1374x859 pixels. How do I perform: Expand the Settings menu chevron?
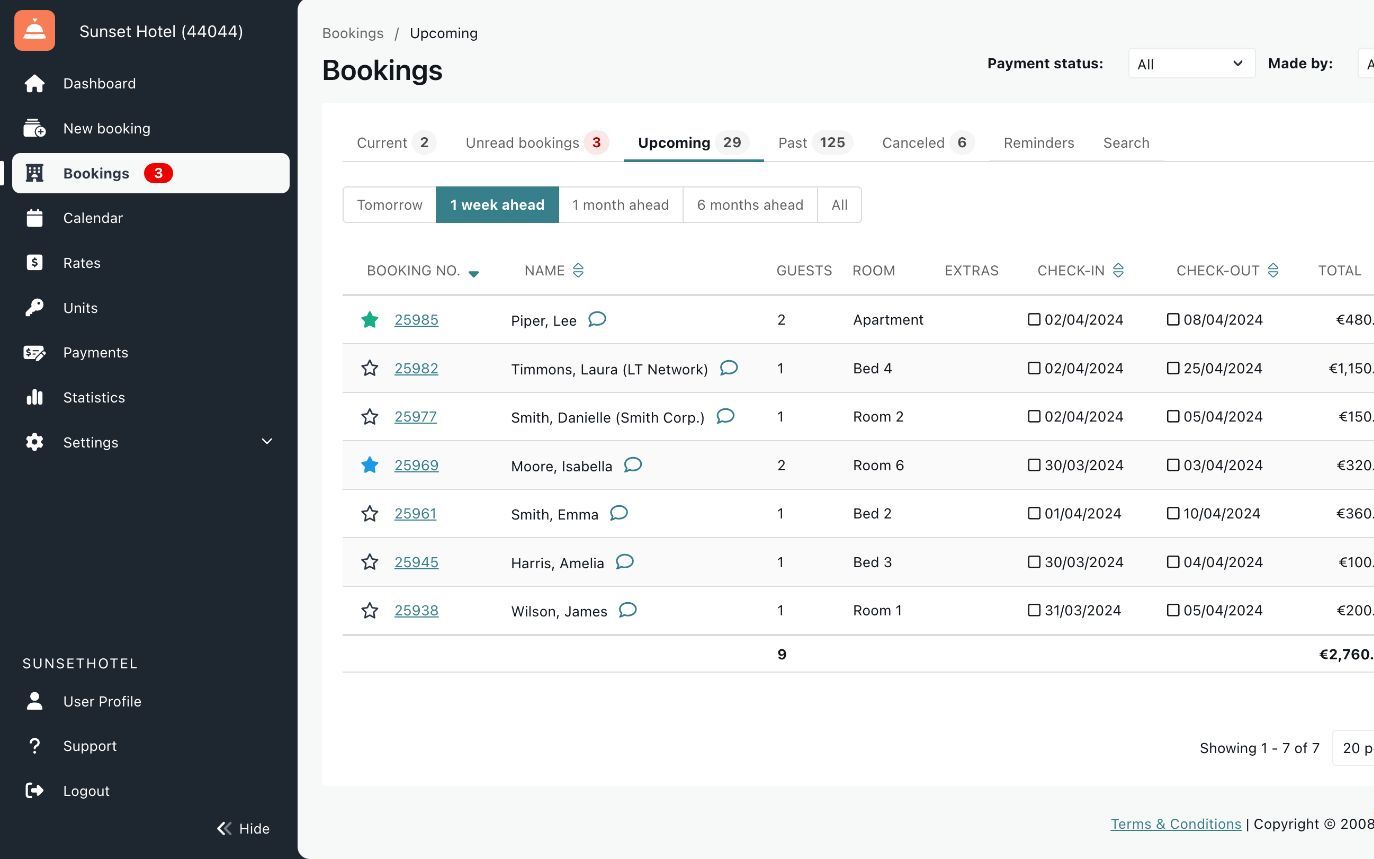(x=267, y=442)
